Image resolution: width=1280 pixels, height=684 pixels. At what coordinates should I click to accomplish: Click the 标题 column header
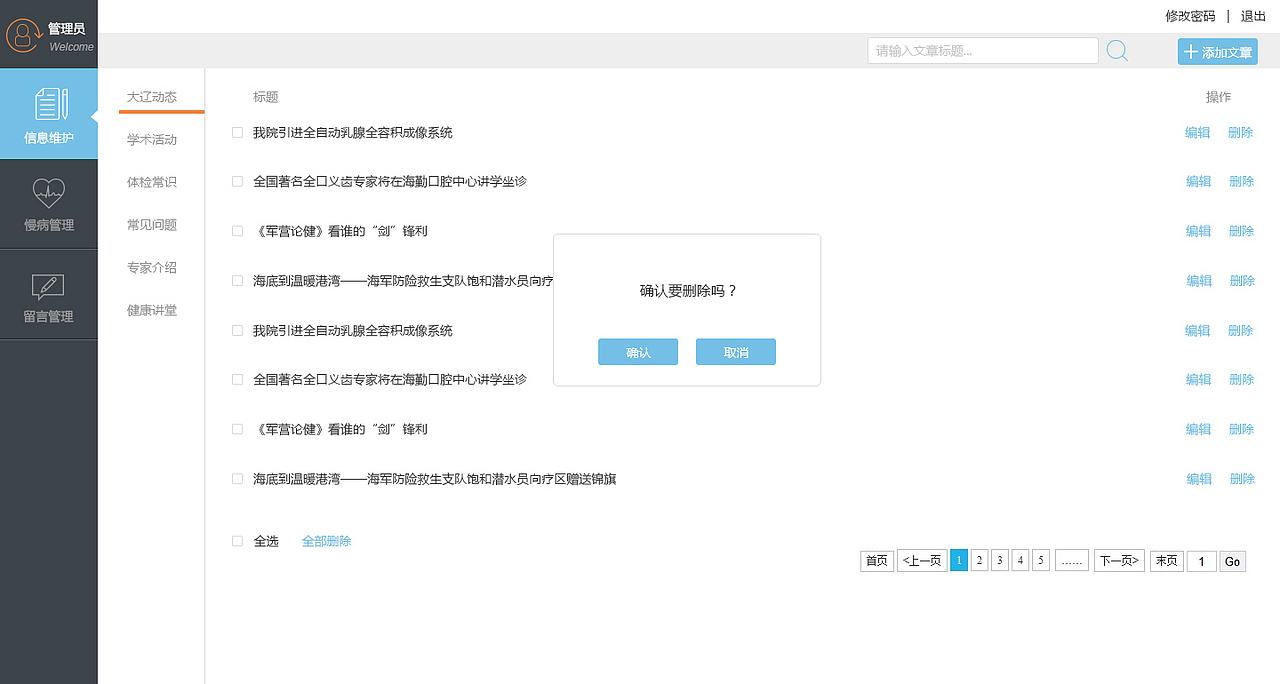click(x=266, y=97)
